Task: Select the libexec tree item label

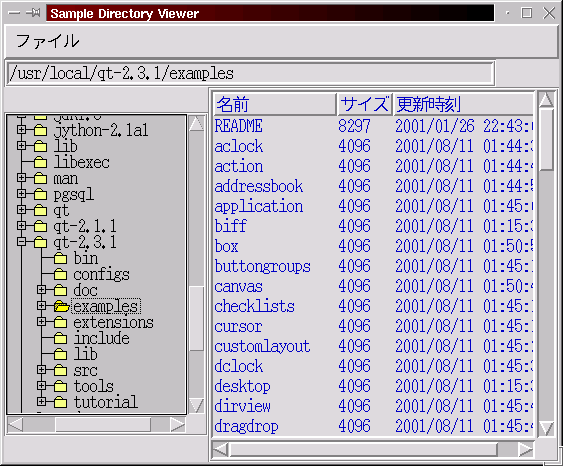Action: pos(82,162)
